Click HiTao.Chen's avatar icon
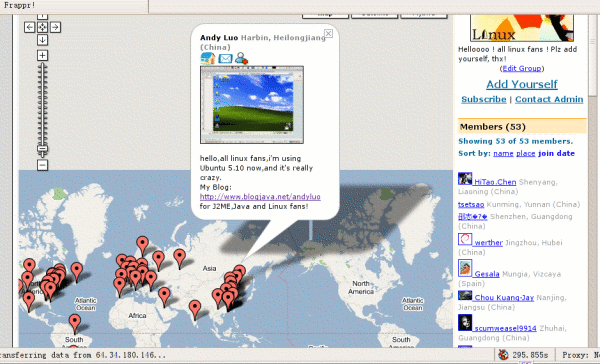600x364 pixels. [465, 179]
